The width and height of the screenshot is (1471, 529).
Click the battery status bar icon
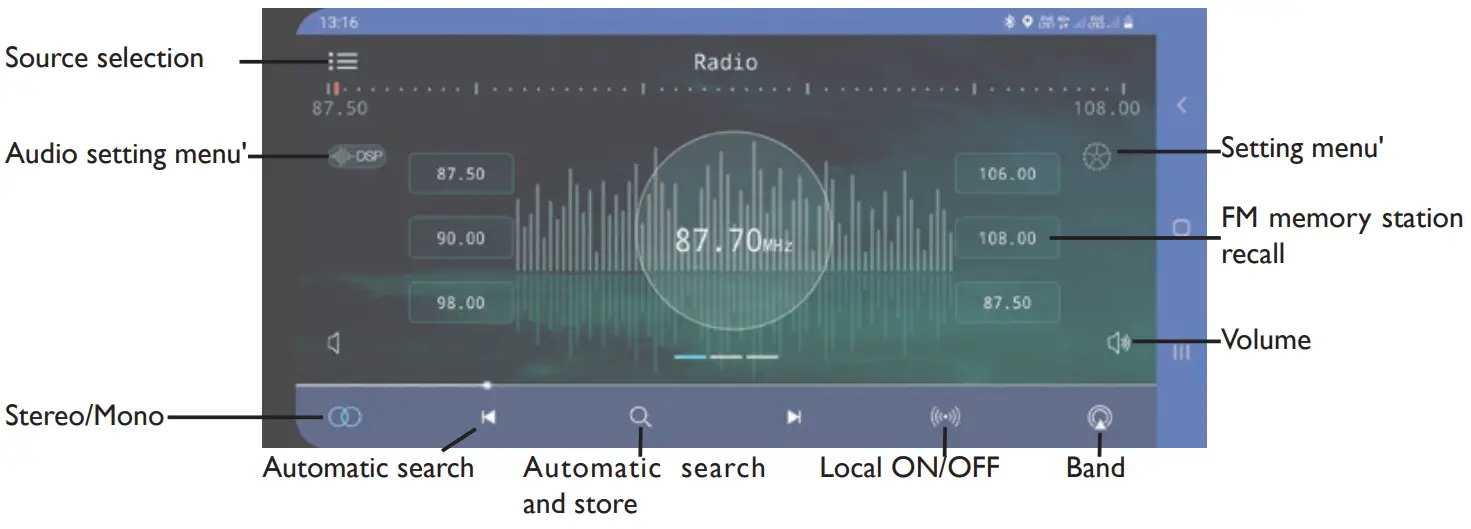coord(1128,22)
